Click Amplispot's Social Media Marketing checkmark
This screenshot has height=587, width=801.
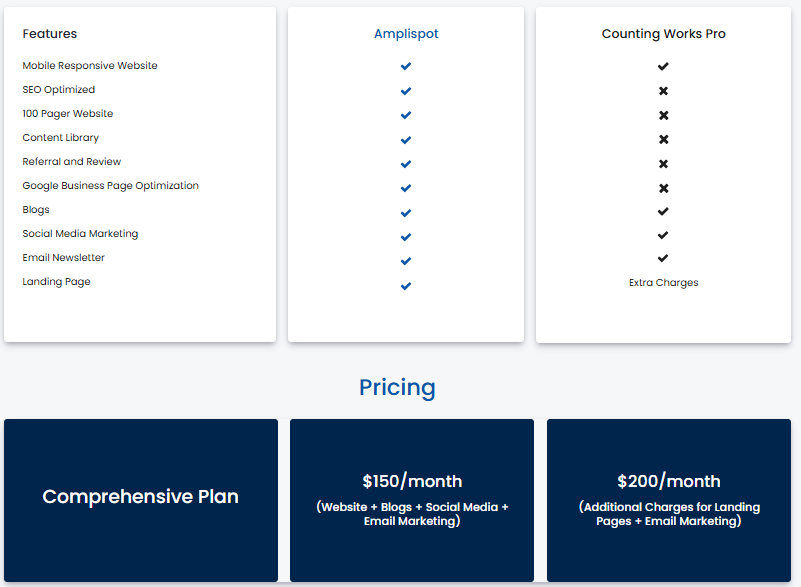[406, 237]
